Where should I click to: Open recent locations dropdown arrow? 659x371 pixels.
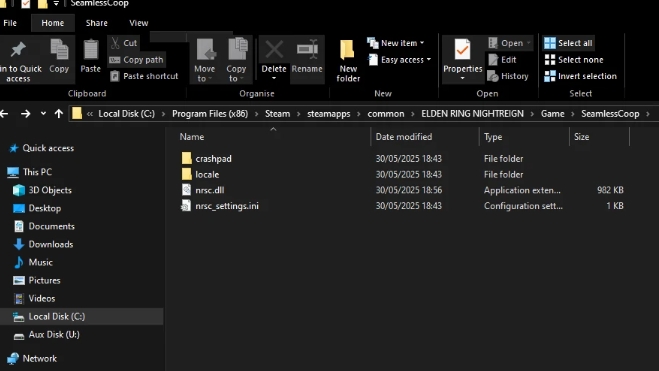point(43,113)
